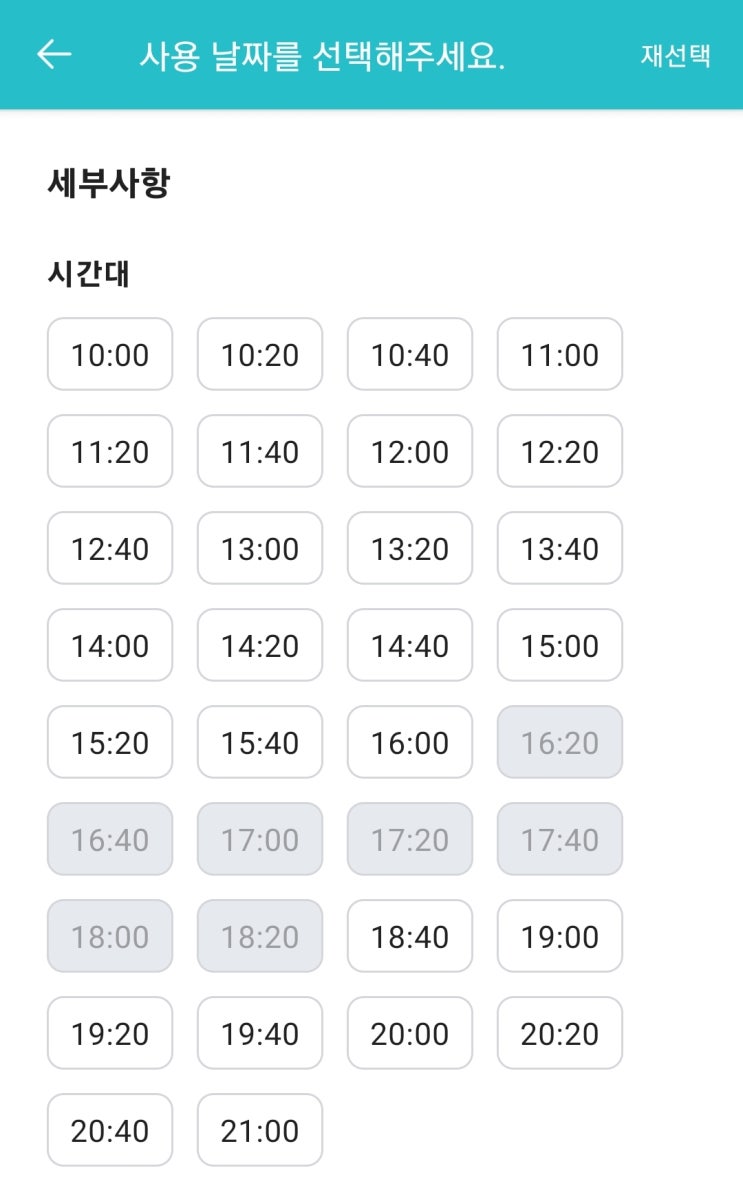The width and height of the screenshot is (743, 1199).
Task: Pick the 13:20 time slot
Action: 410,549
